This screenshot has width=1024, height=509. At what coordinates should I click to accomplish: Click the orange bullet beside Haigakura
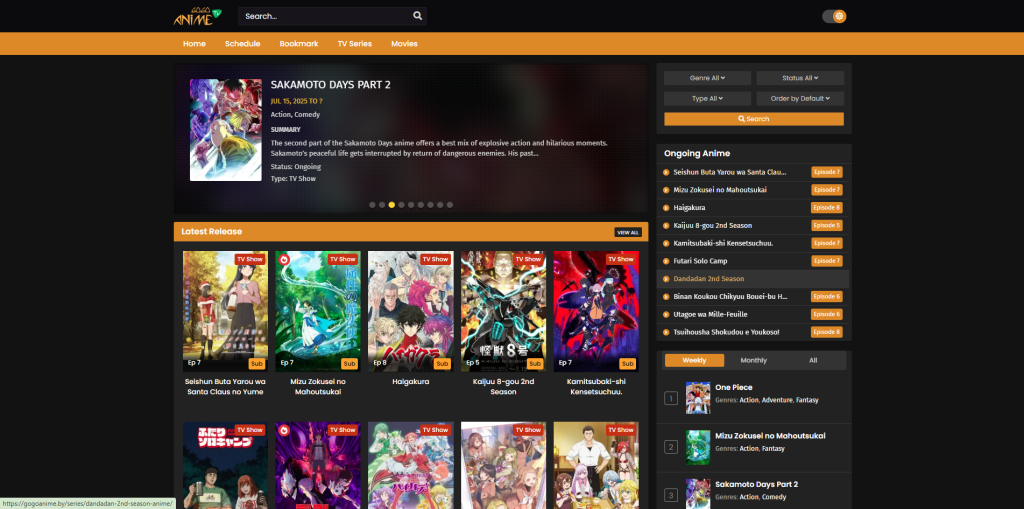pos(666,208)
